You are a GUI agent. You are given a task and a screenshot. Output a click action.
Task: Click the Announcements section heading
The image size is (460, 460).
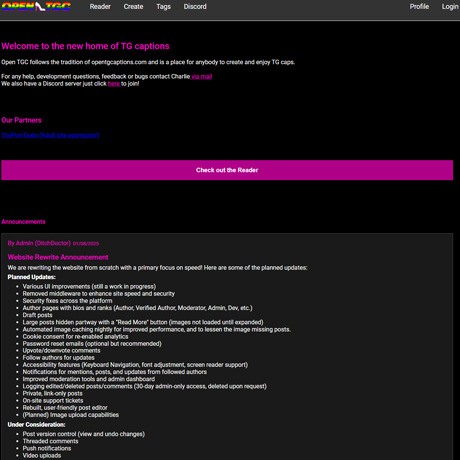(x=23, y=222)
